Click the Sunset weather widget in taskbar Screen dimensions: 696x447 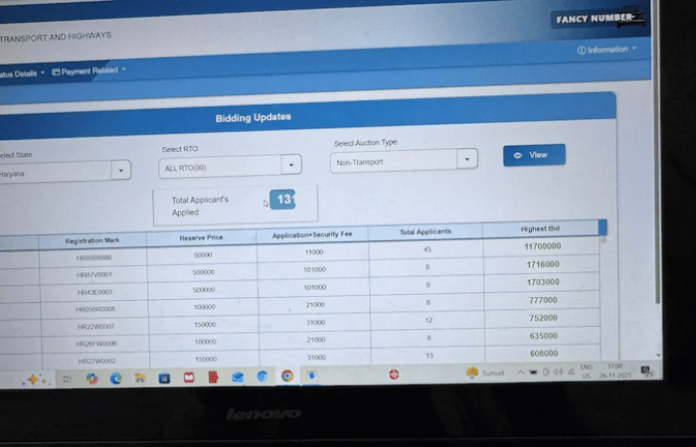pyautogui.click(x=486, y=373)
